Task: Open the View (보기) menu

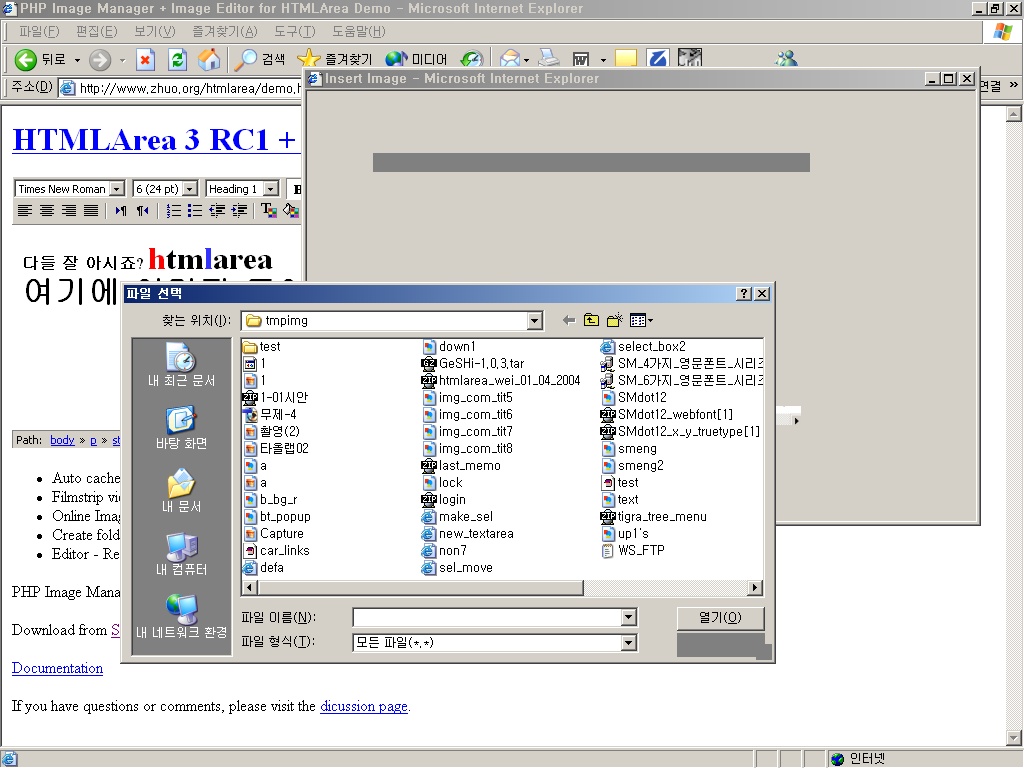Action: tap(155, 31)
